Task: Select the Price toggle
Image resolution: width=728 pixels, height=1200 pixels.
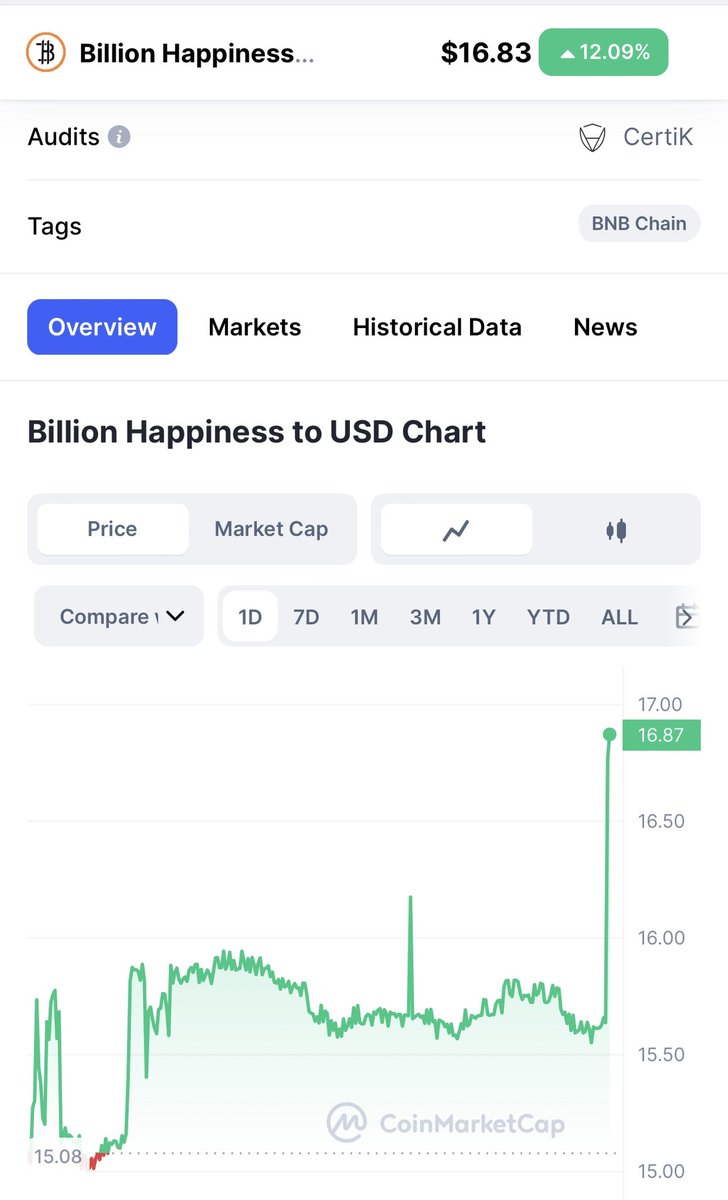Action: [x=112, y=529]
